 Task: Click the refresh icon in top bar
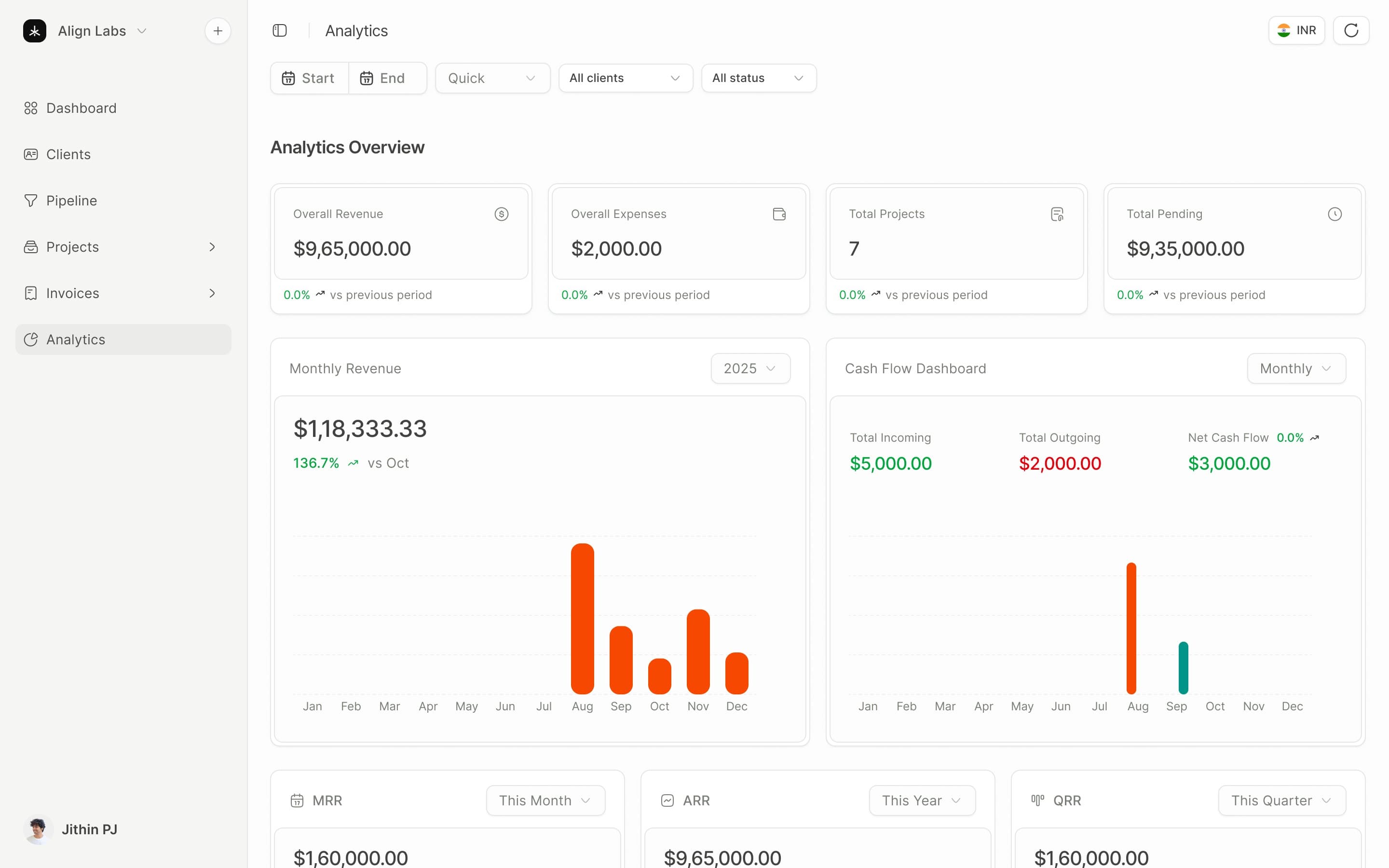point(1350,30)
